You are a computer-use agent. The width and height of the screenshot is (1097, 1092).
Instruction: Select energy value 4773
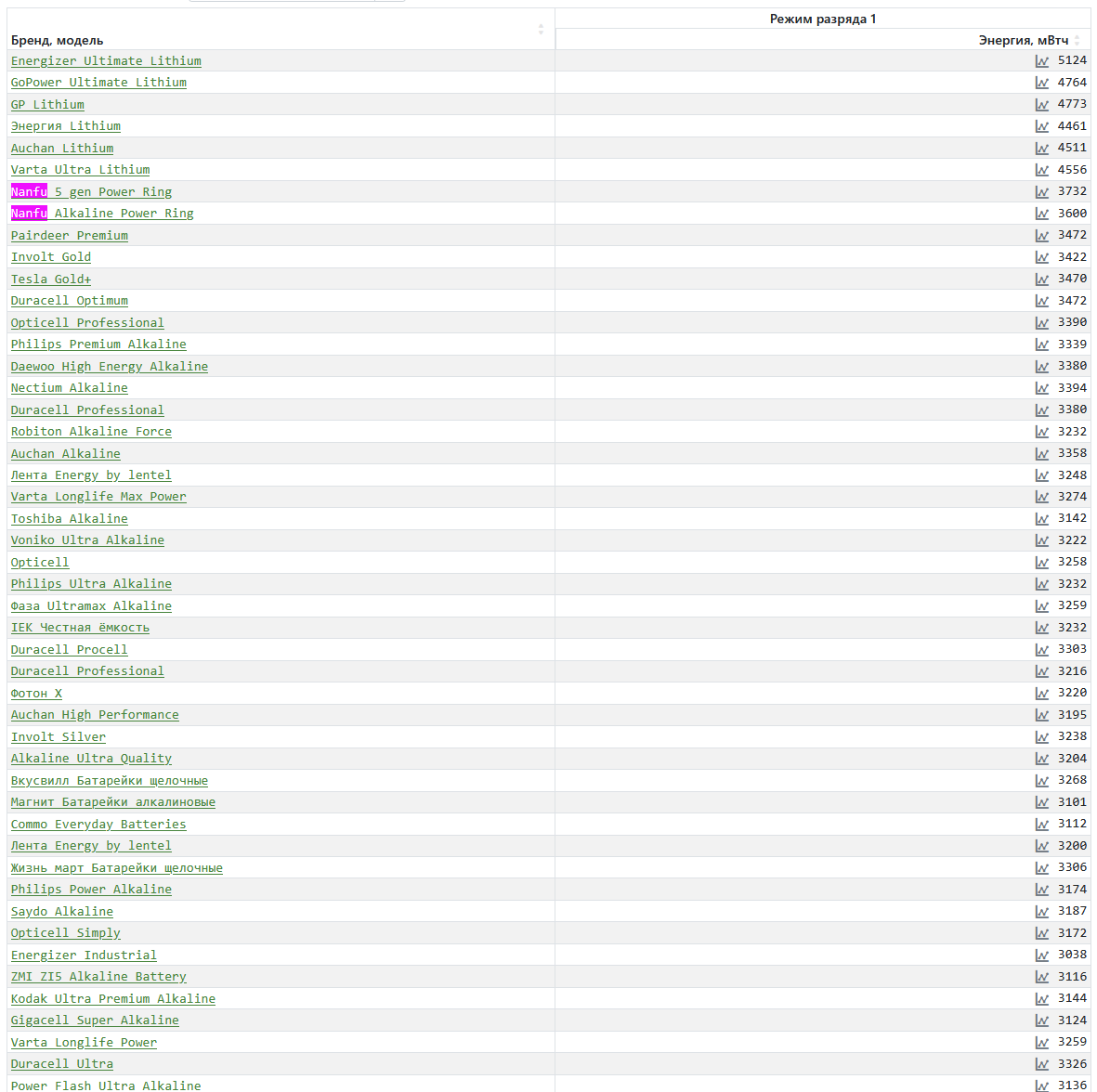[x=1072, y=104]
